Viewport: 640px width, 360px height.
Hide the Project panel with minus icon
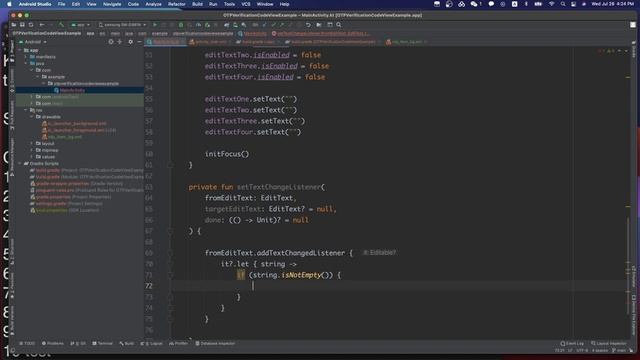click(139, 42)
